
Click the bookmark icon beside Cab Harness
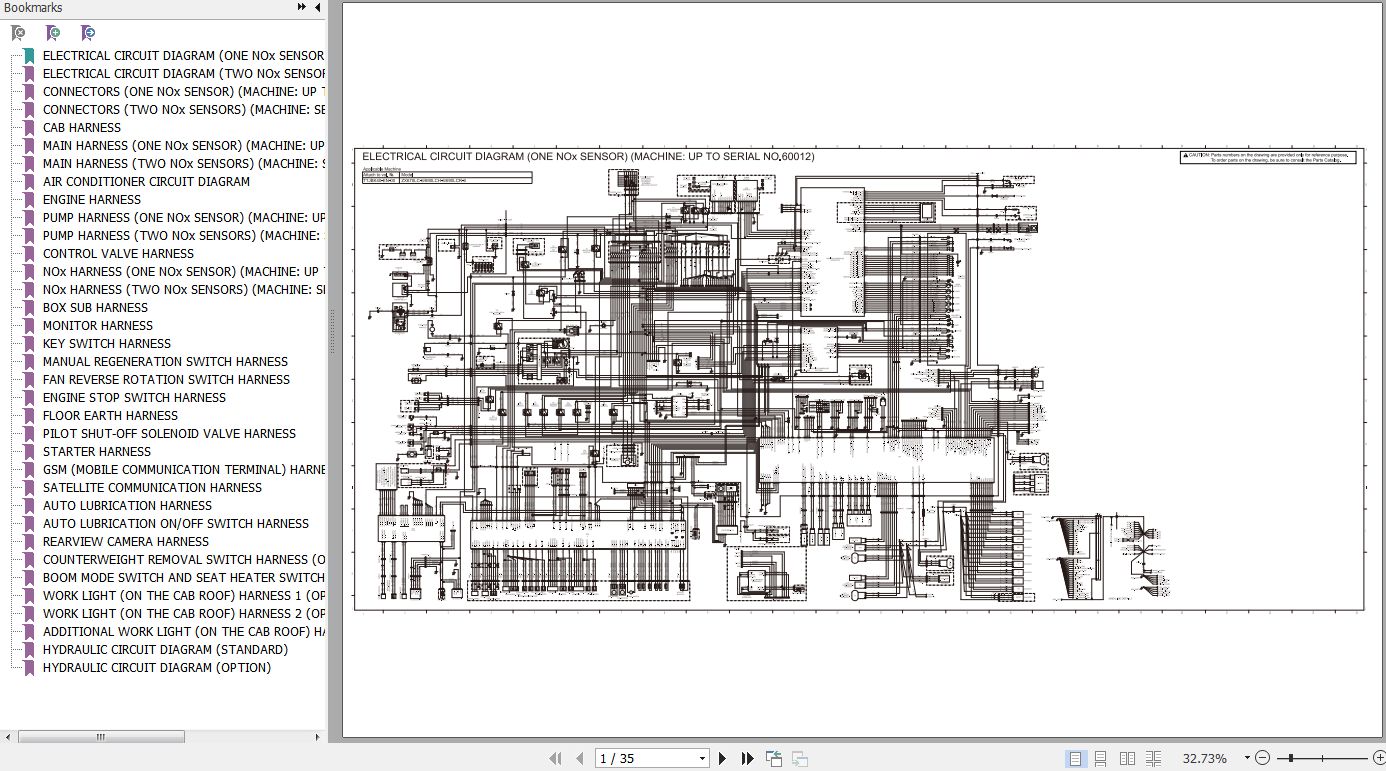(x=29, y=128)
